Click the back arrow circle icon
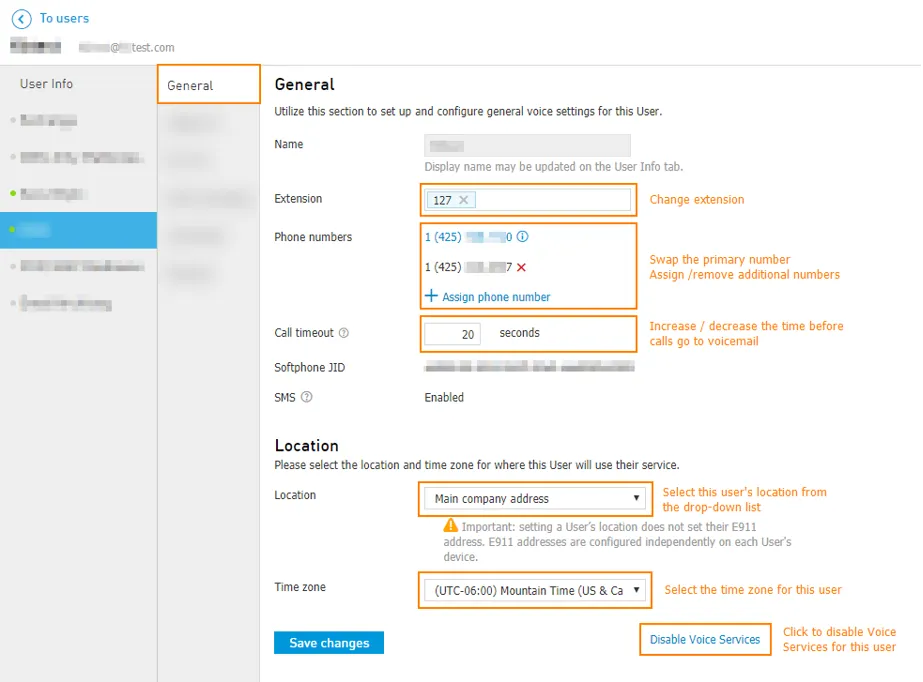This screenshot has height=682, width=923. [21, 19]
